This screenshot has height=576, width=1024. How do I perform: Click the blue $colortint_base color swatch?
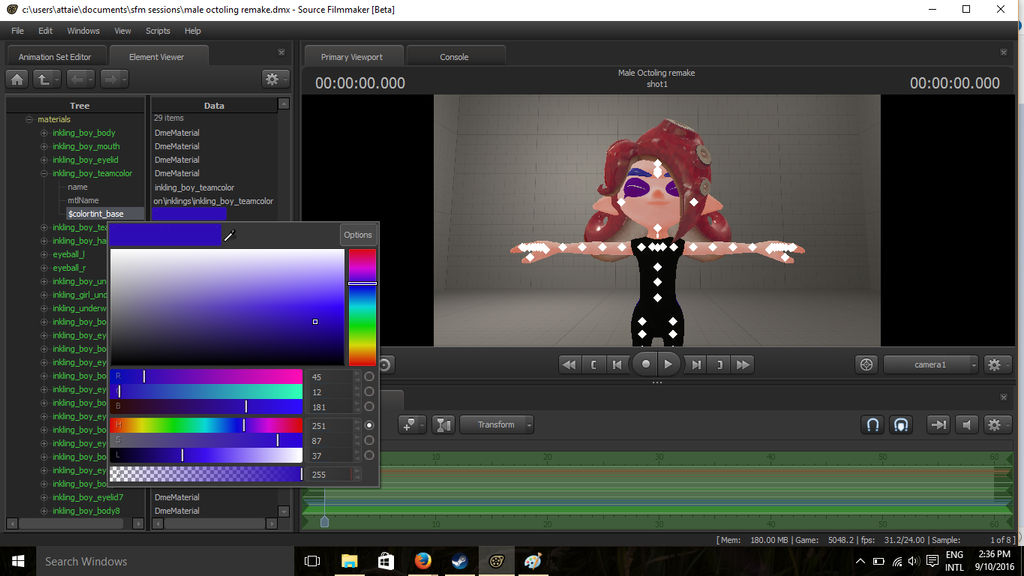click(x=189, y=214)
